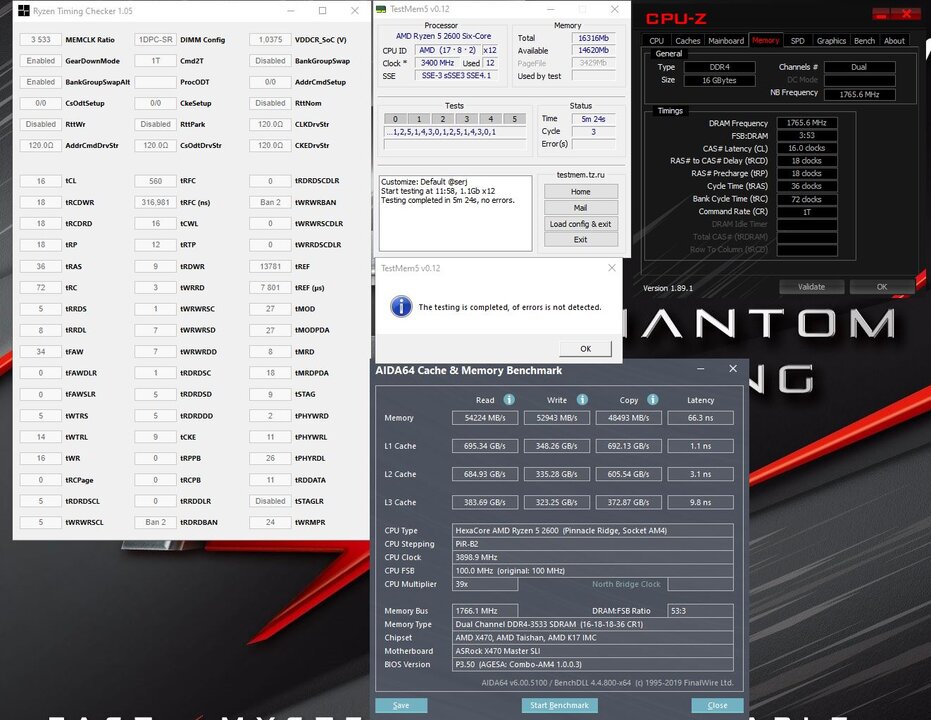Minimize the AIDA64 benchmark window
Image resolution: width=931 pixels, height=720 pixels.
click(x=701, y=369)
